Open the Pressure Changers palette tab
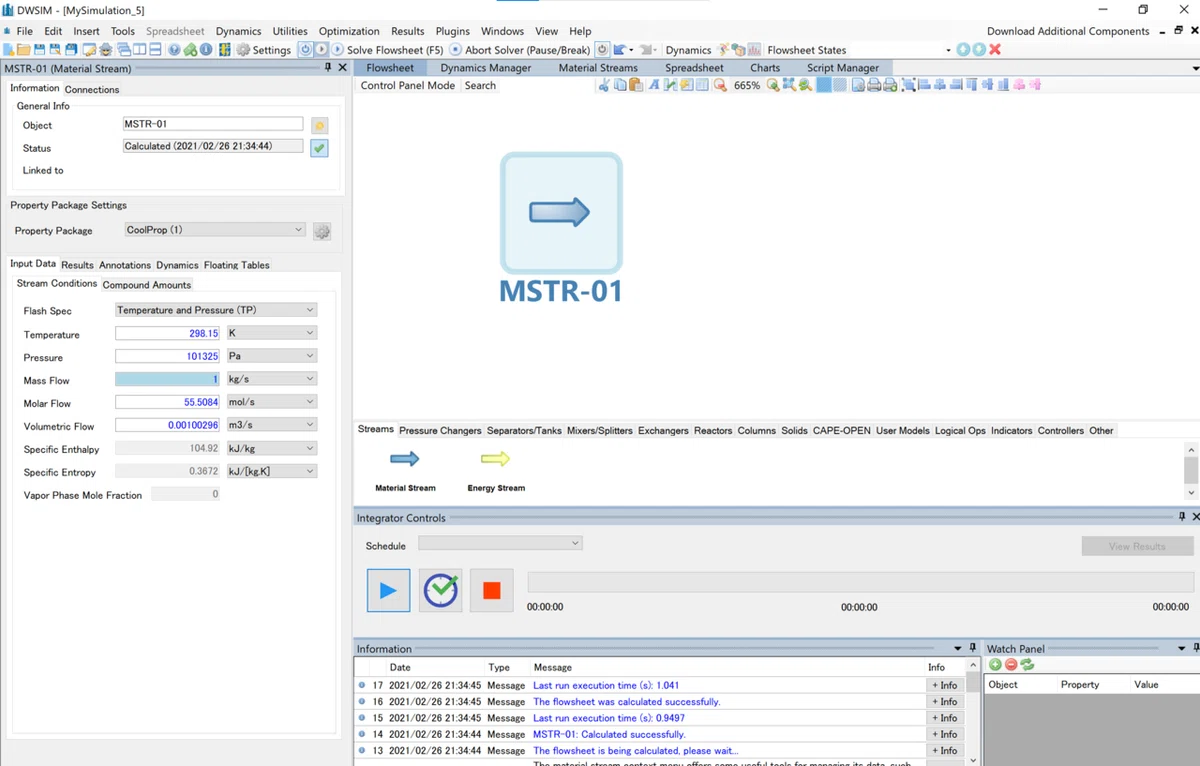 coord(440,431)
